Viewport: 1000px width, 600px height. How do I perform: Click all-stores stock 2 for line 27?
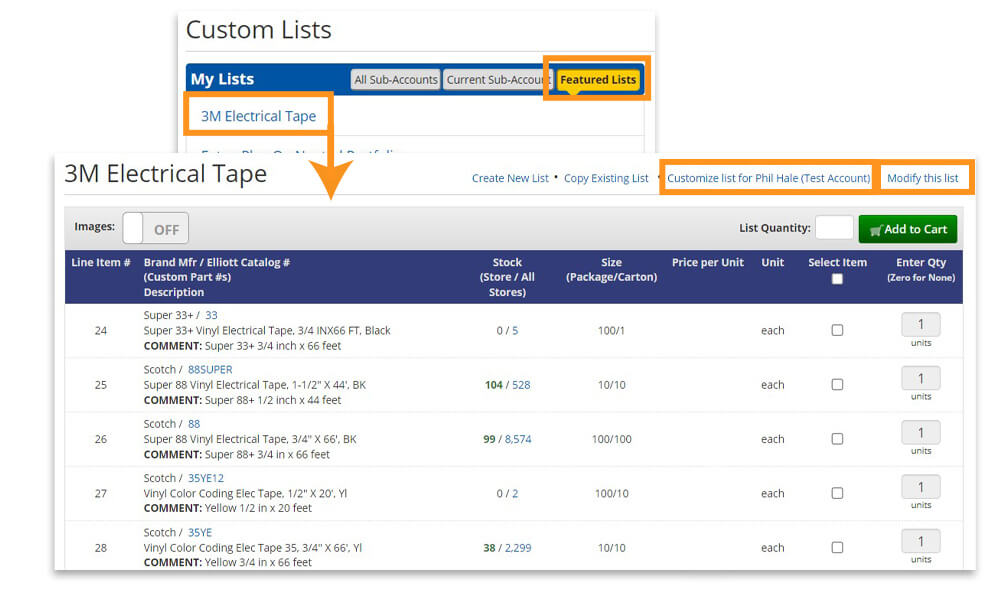tap(515, 494)
